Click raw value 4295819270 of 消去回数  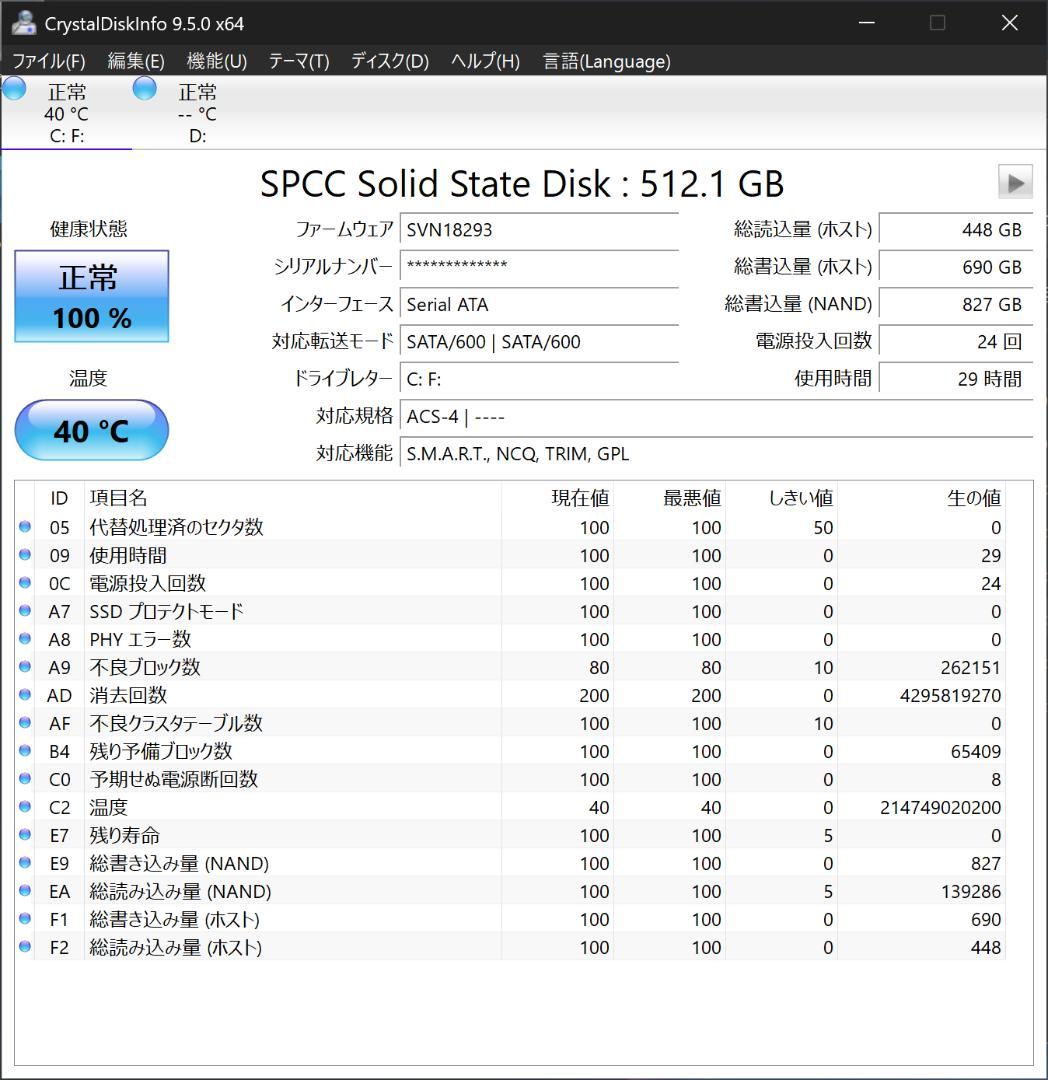click(x=950, y=696)
